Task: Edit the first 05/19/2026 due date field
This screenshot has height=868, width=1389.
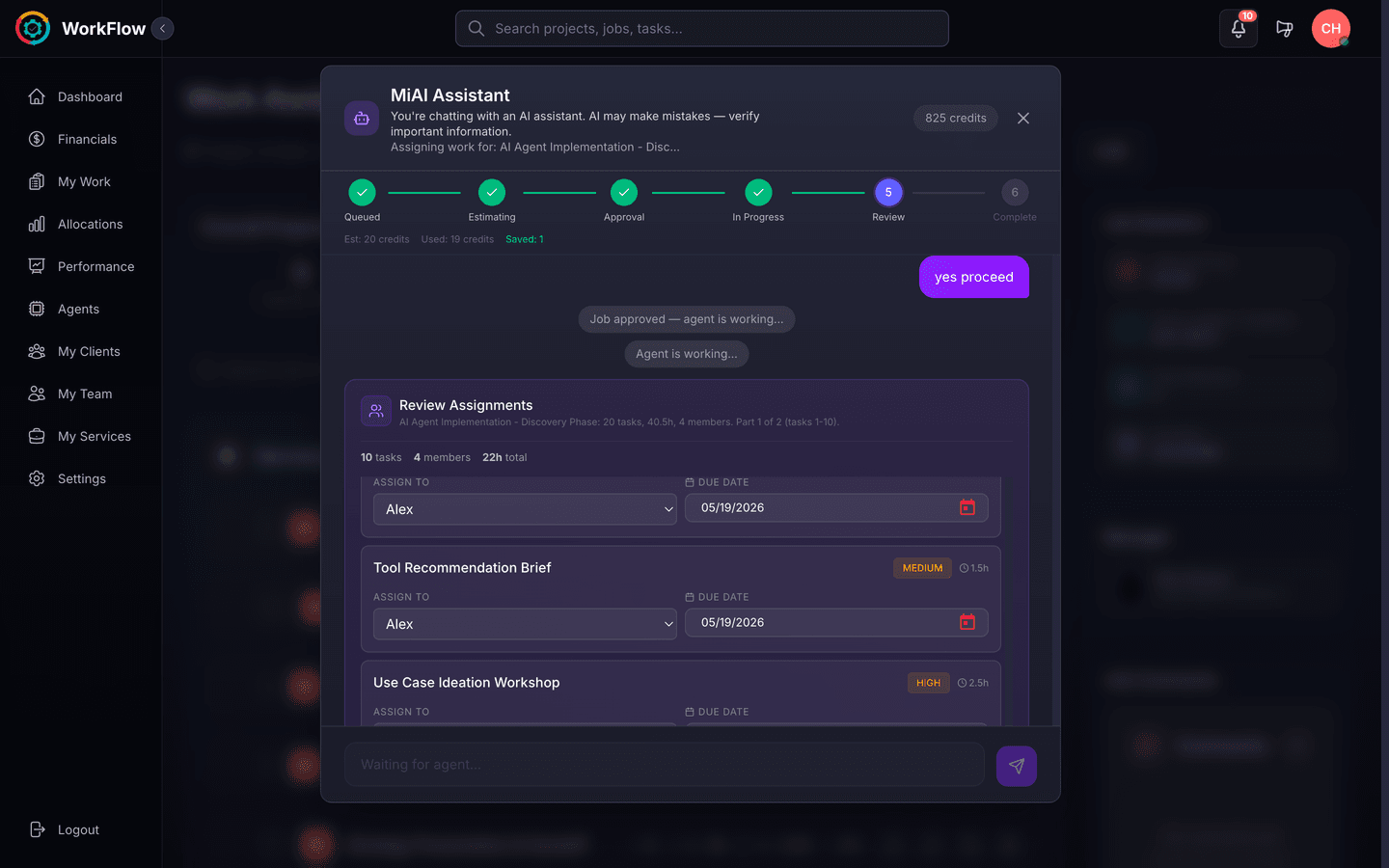Action: 837,507
